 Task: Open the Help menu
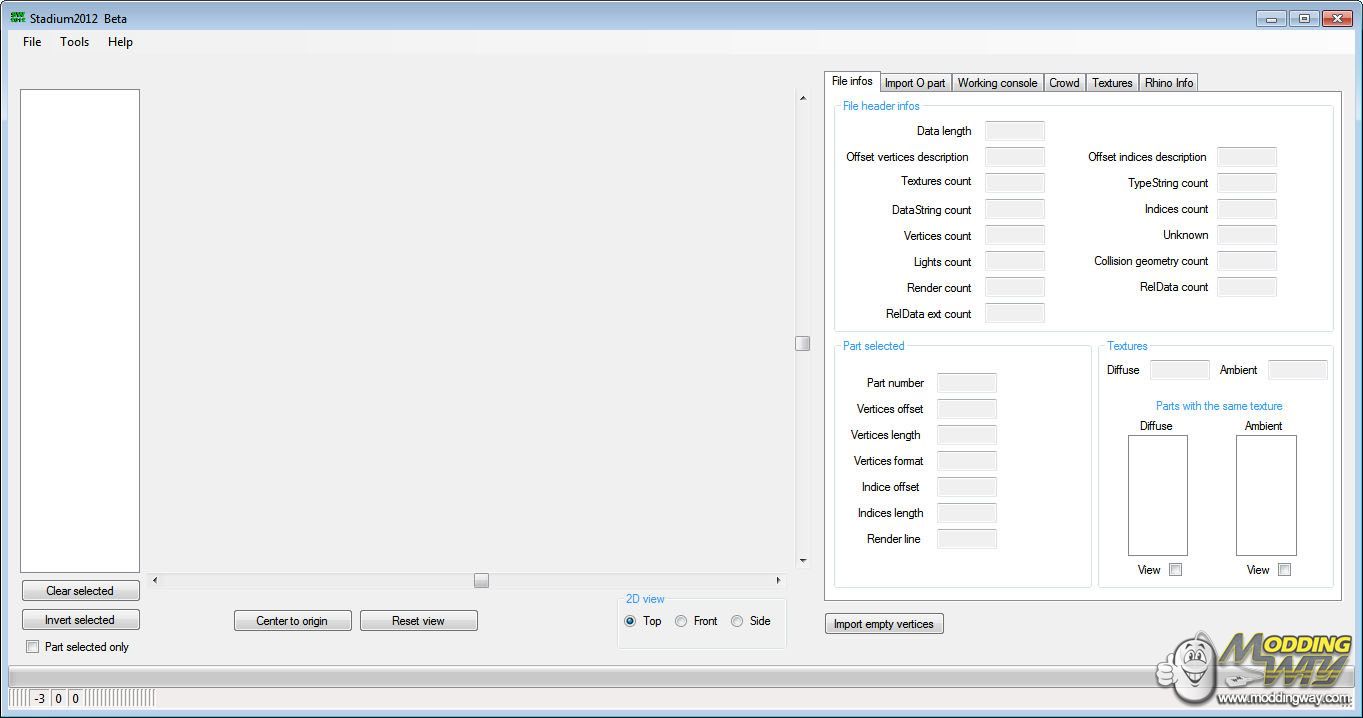coord(120,42)
